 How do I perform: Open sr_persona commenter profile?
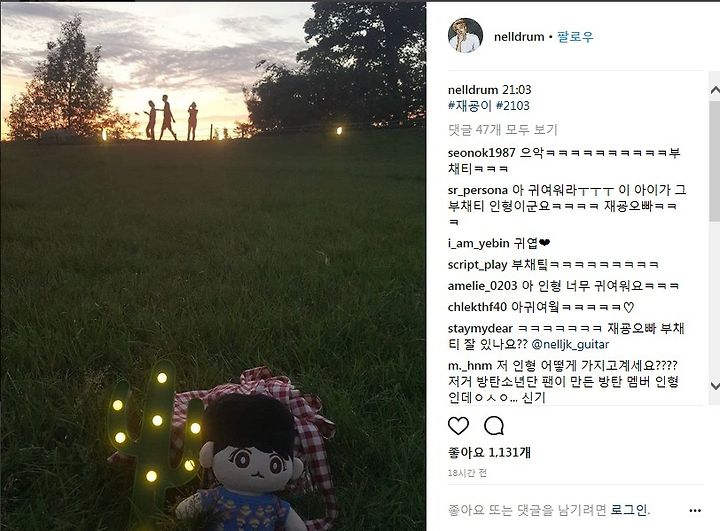pos(478,190)
